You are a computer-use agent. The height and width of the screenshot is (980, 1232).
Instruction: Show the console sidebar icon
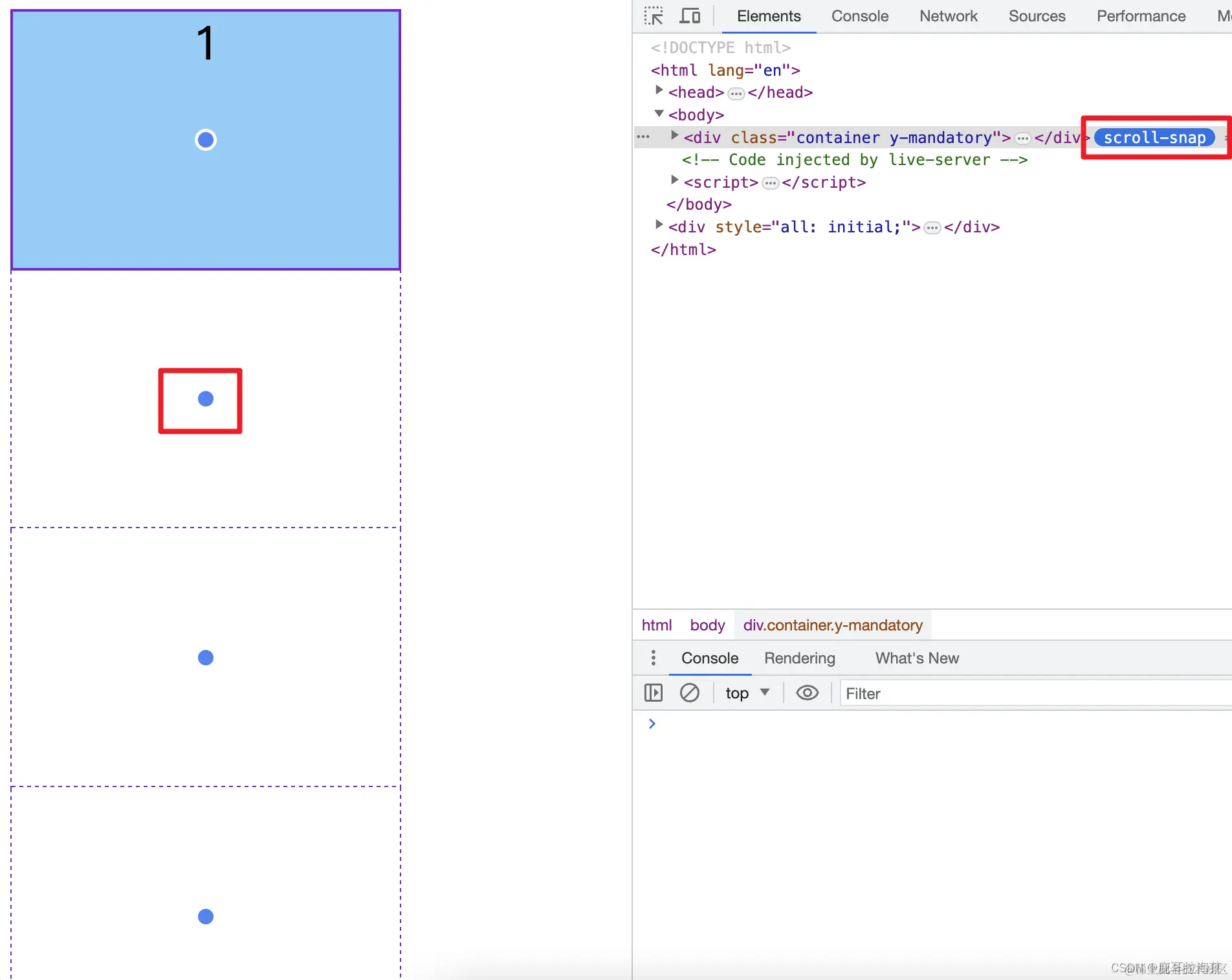coord(654,693)
